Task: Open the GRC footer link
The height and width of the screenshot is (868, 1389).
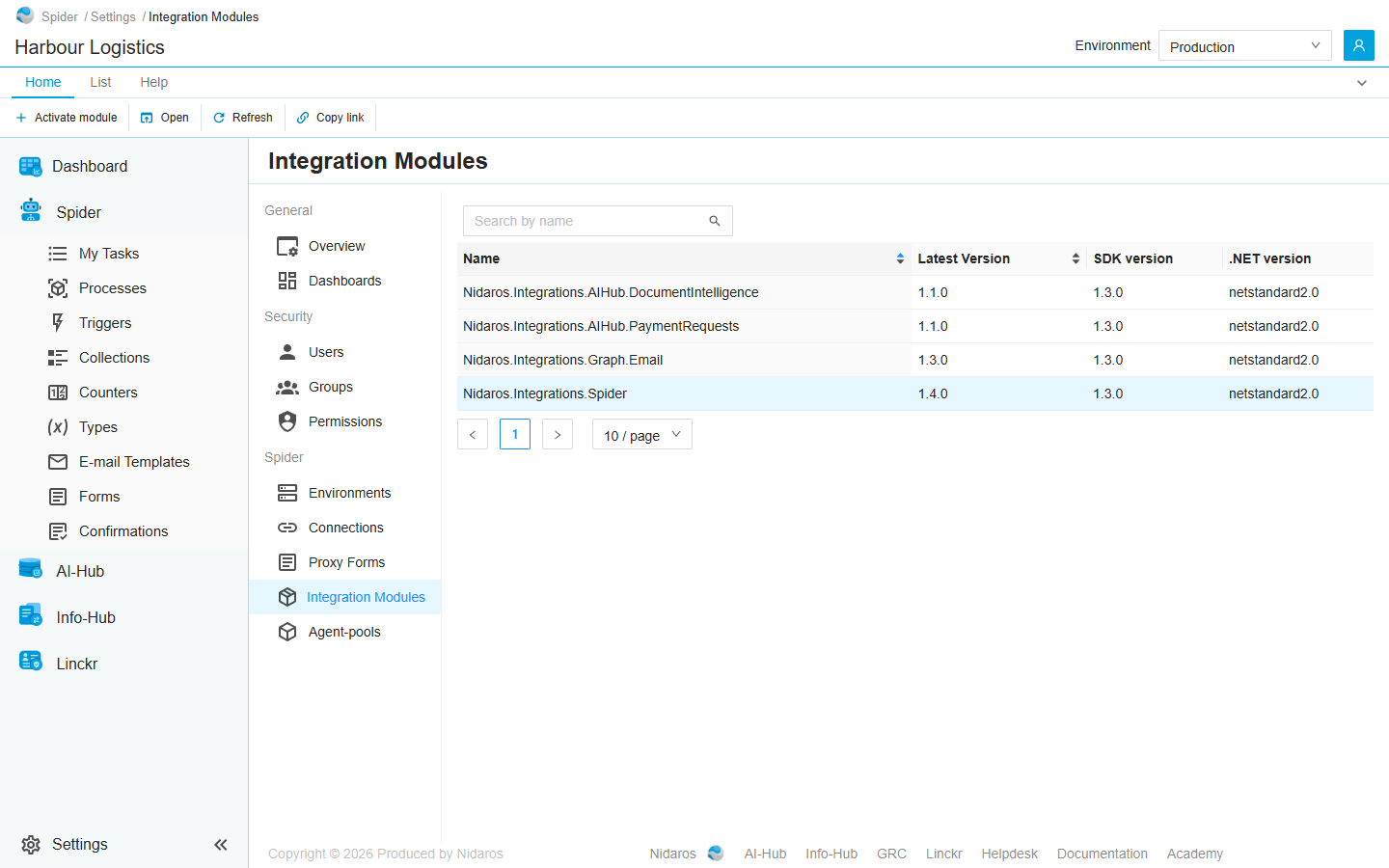Action: pyautogui.click(x=891, y=854)
